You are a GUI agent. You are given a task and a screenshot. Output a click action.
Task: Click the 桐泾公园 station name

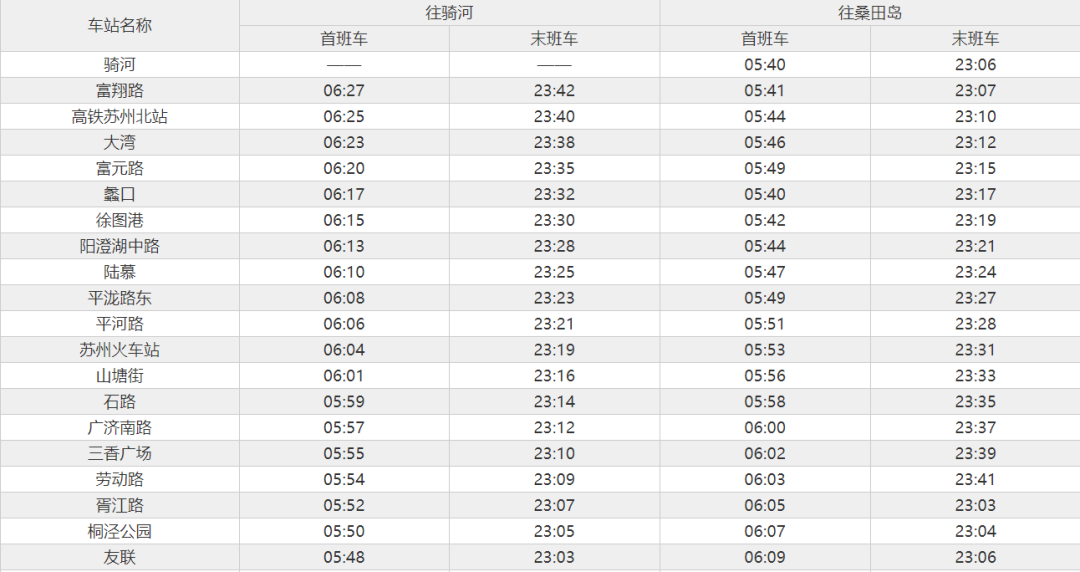119,531
